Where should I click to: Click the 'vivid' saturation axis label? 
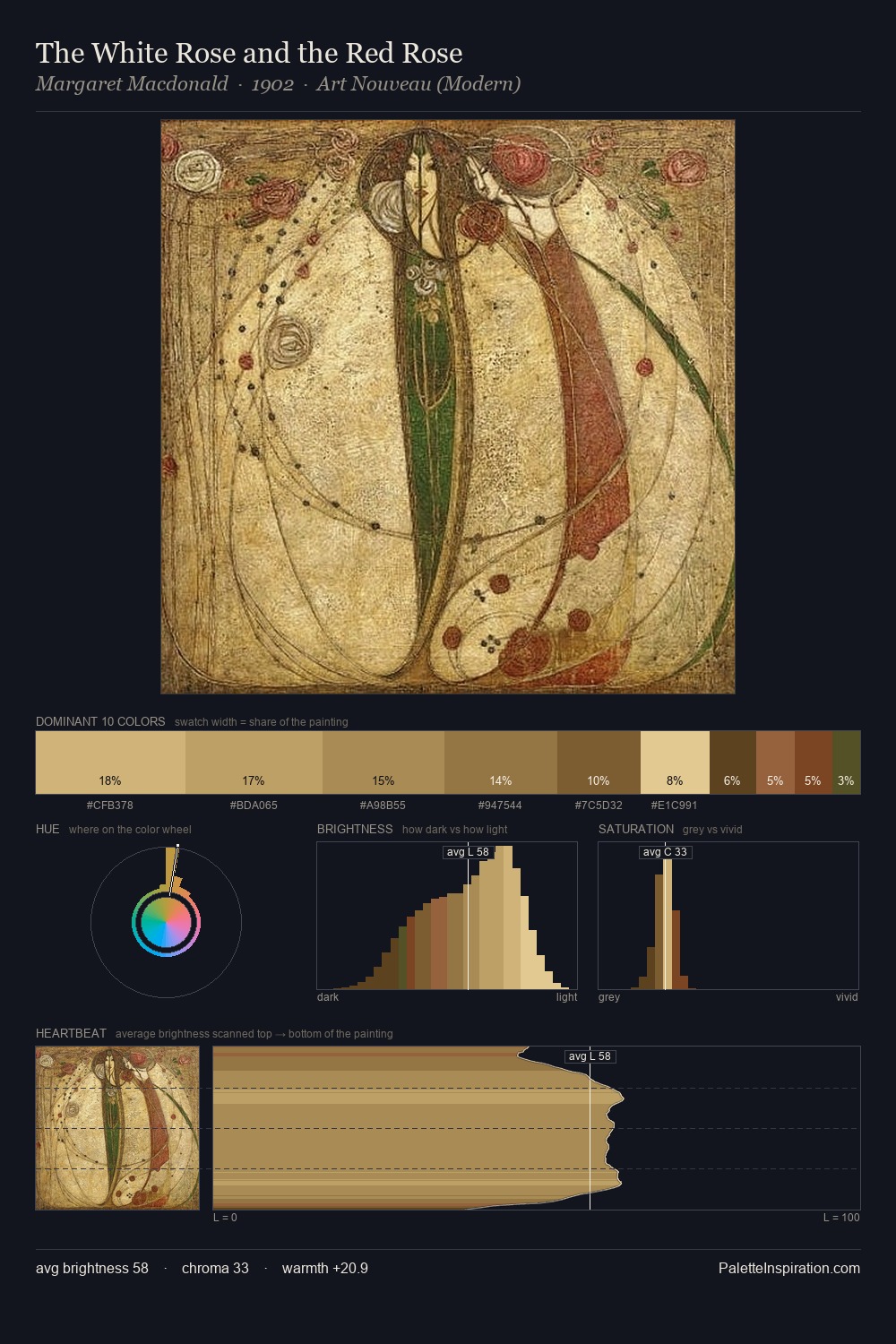point(847,996)
